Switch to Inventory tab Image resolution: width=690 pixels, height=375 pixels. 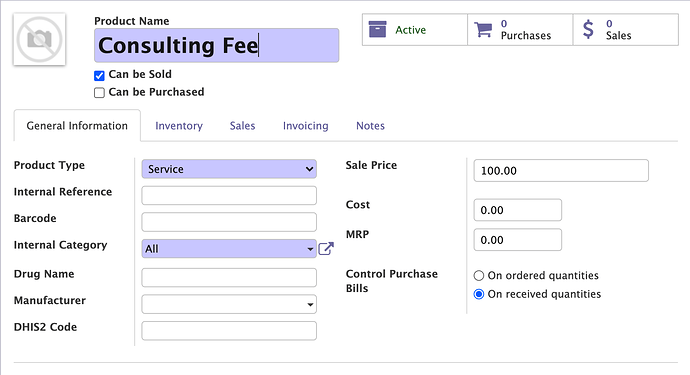coord(179,126)
